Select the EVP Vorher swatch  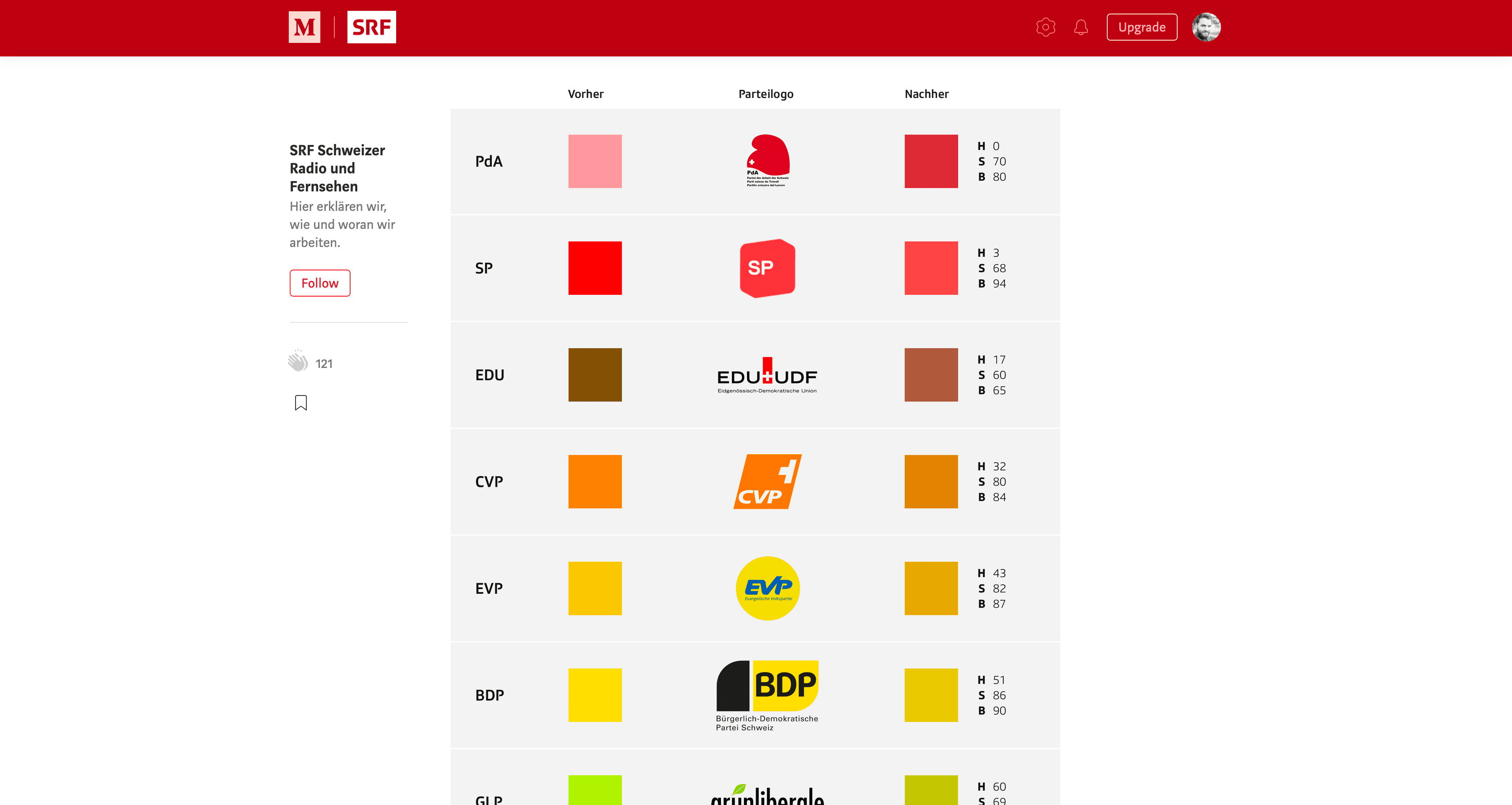(x=595, y=588)
